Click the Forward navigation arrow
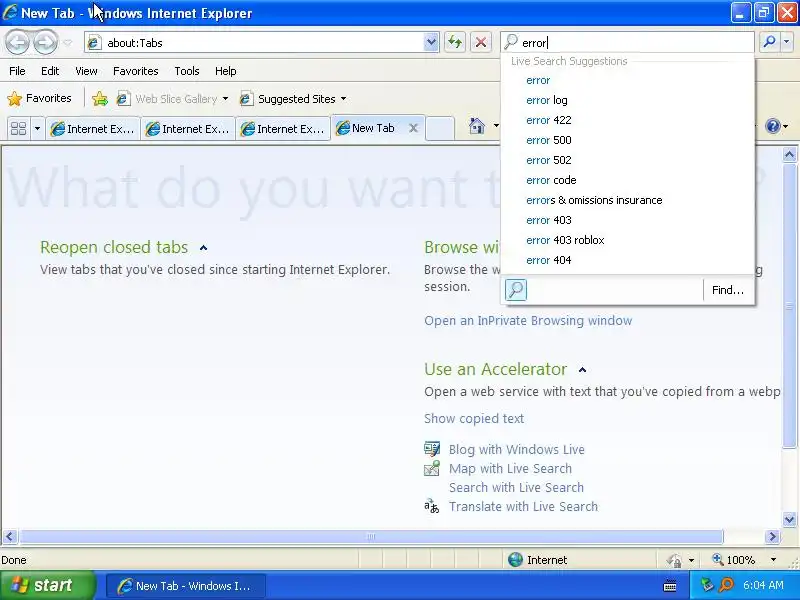Image resolution: width=800 pixels, height=600 pixels. [x=45, y=42]
